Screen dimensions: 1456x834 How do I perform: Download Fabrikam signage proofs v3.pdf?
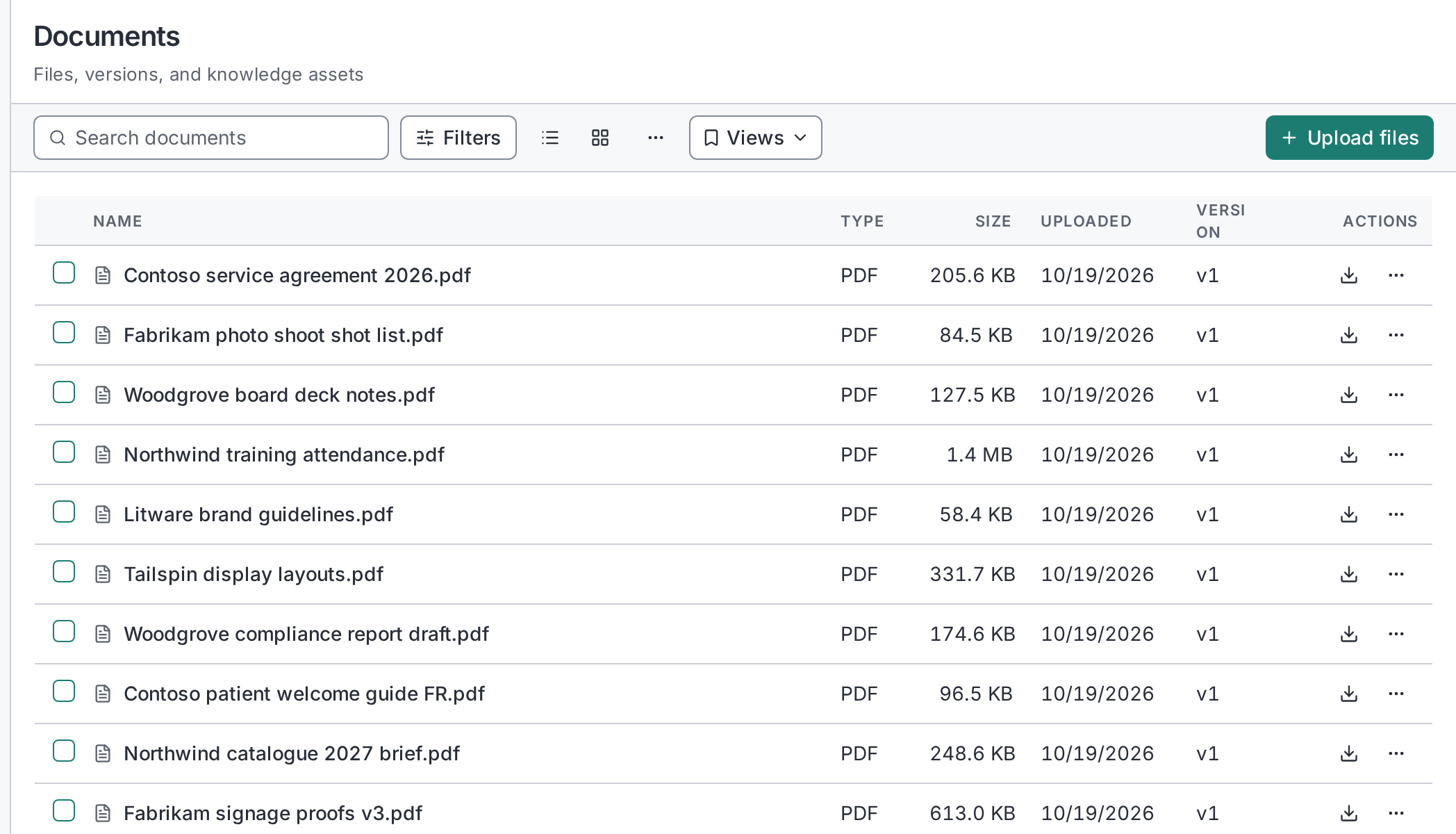pos(1349,813)
